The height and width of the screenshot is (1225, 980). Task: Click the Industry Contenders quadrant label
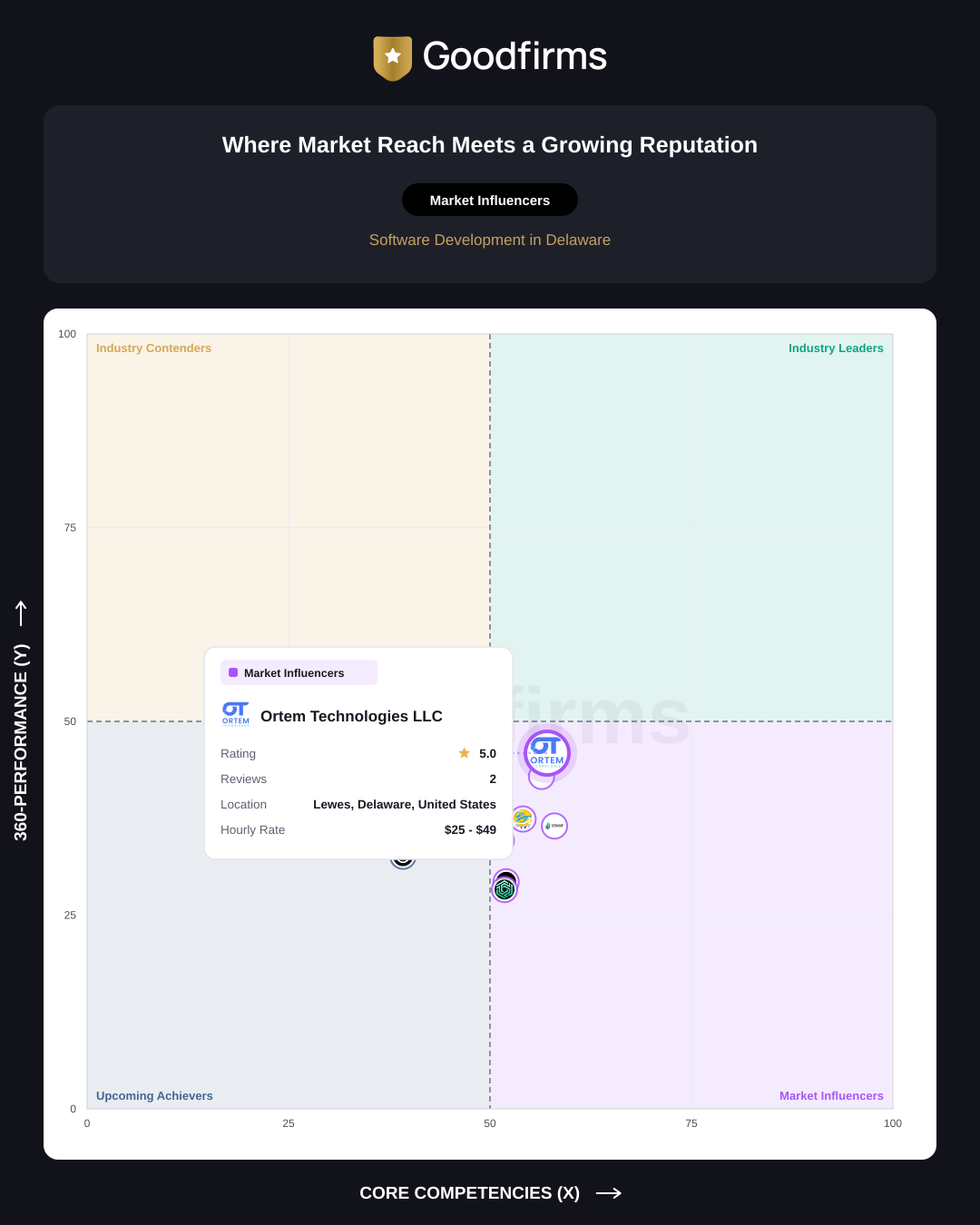click(153, 348)
